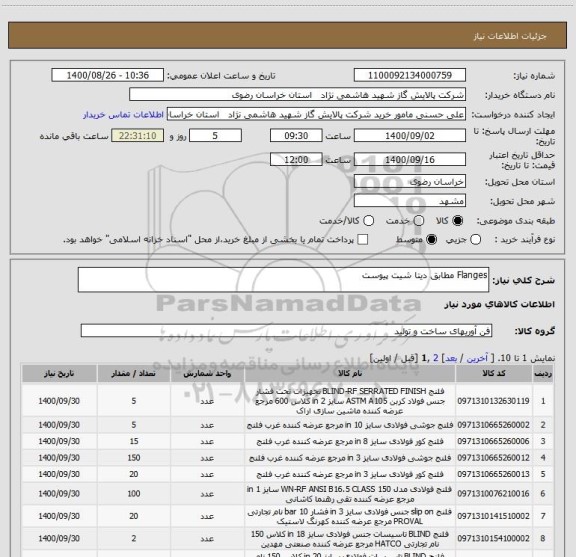Choose متوسط purchase process type
This screenshot has height=557, width=576.
[x=431, y=240]
